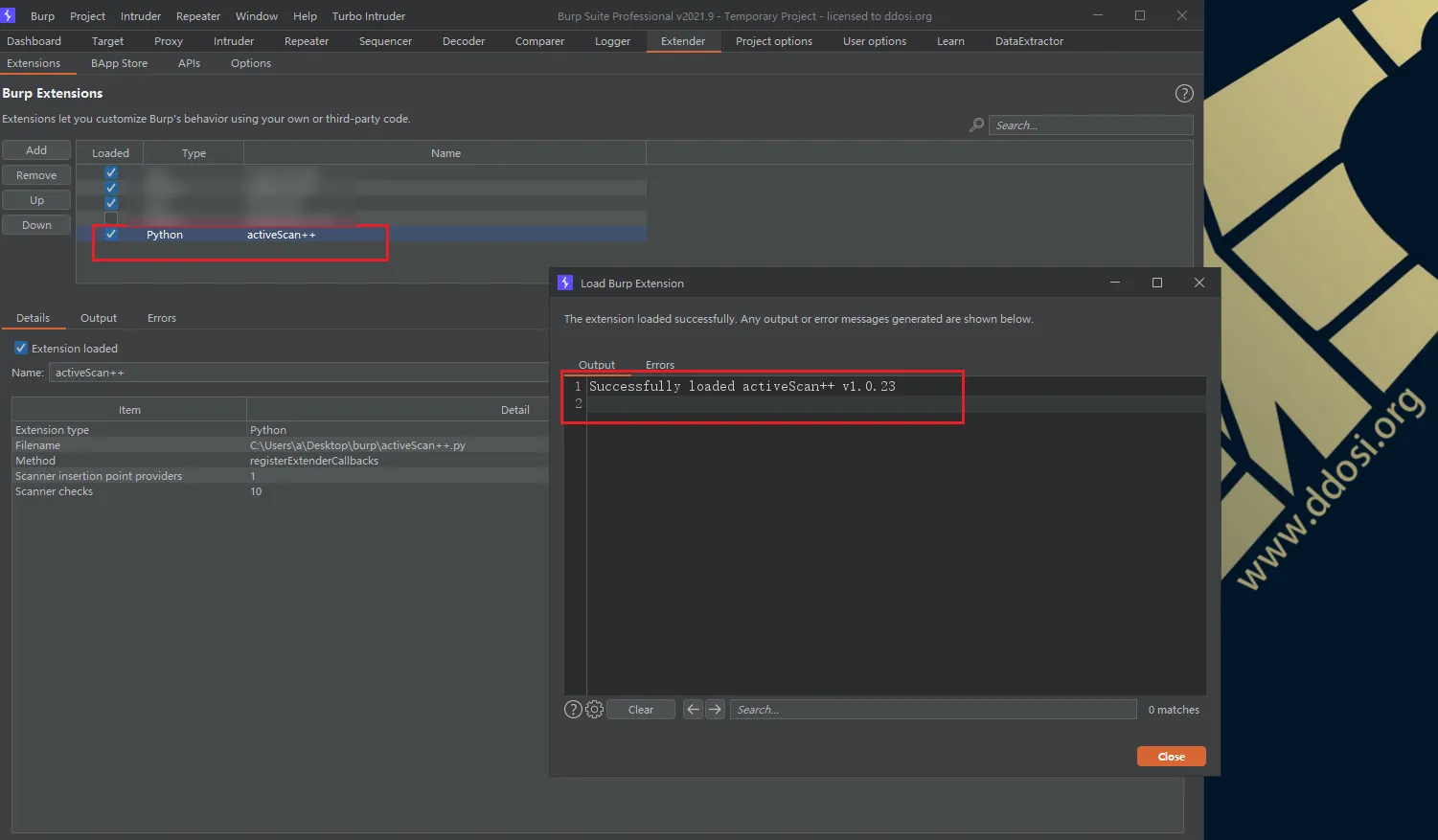Switch to the Proxy tab
The height and width of the screenshot is (840, 1438).
pyautogui.click(x=169, y=41)
